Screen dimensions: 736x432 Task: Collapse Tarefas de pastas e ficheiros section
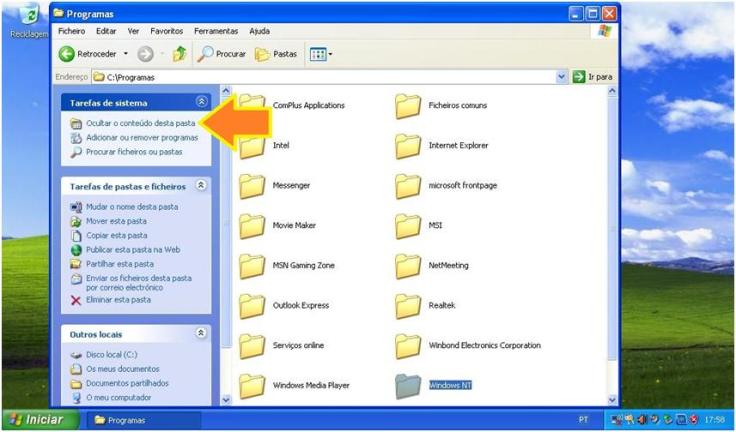[x=202, y=186]
